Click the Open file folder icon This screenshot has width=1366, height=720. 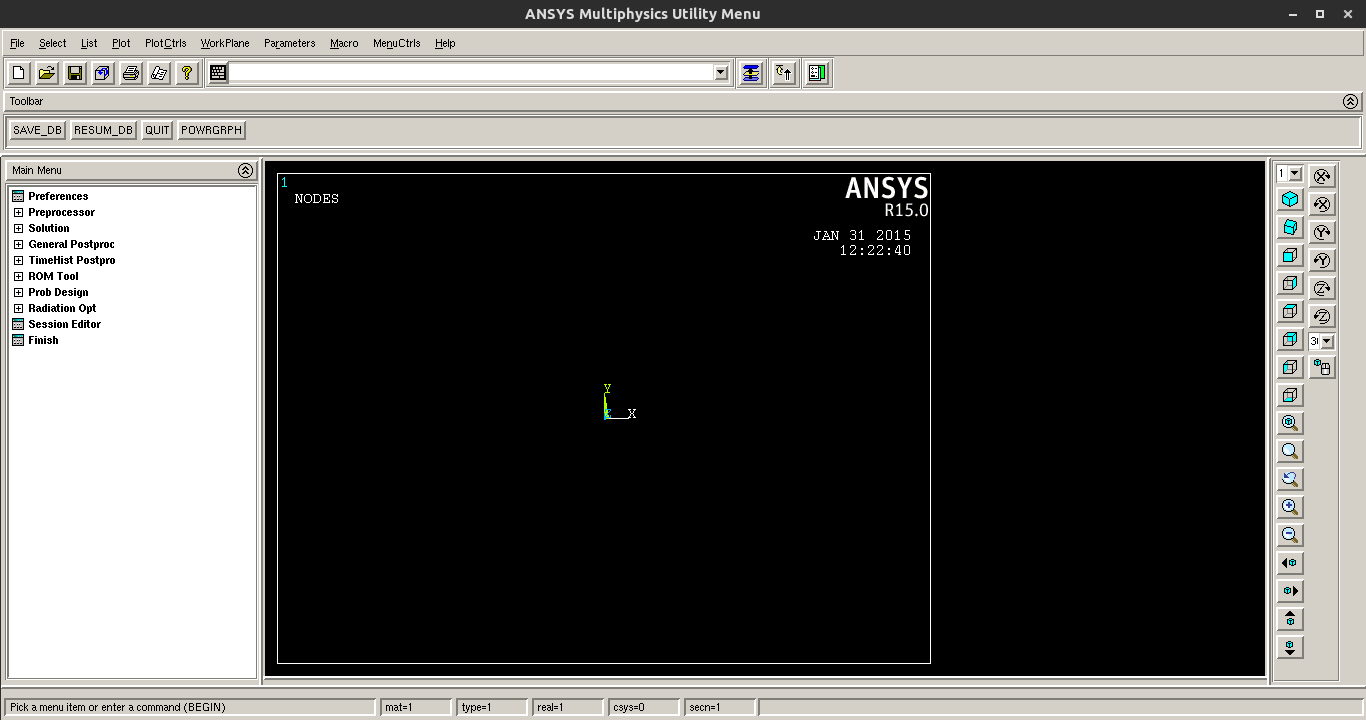coord(47,73)
